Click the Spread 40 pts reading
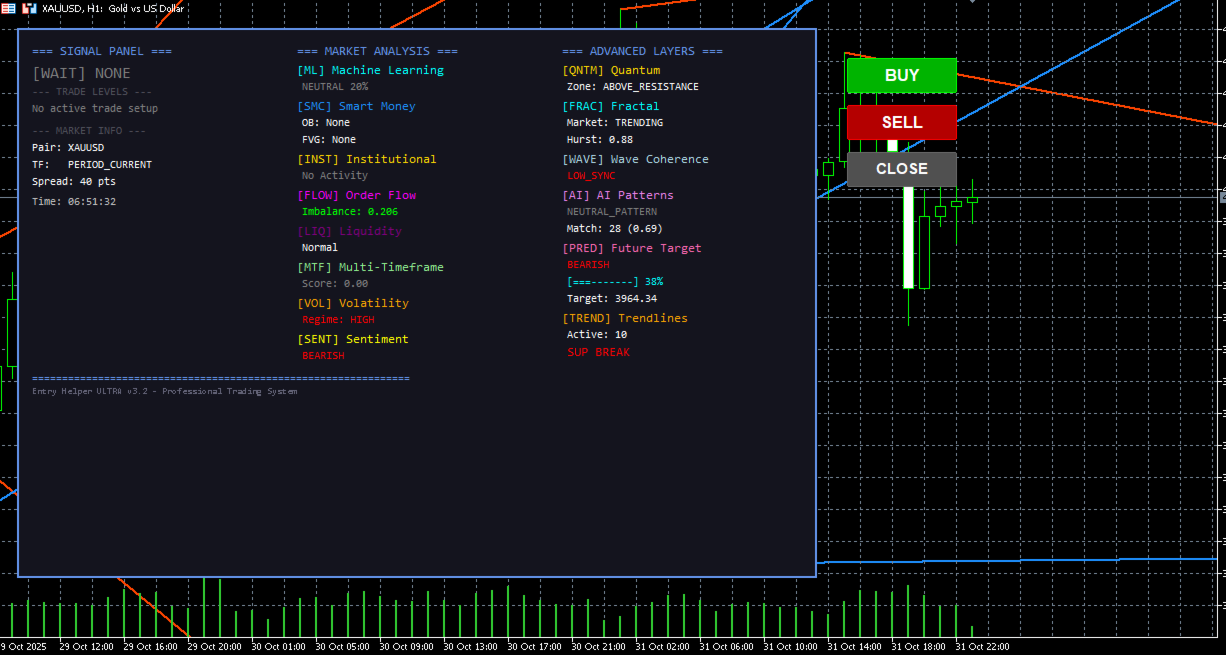The height and width of the screenshot is (655, 1226). [74, 182]
